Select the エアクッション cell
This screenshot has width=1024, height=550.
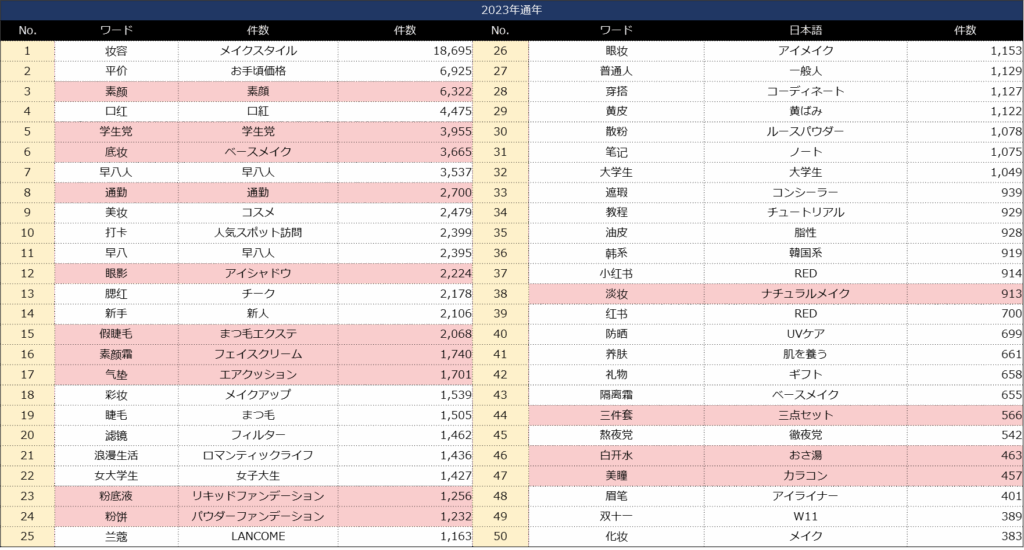click(257, 374)
